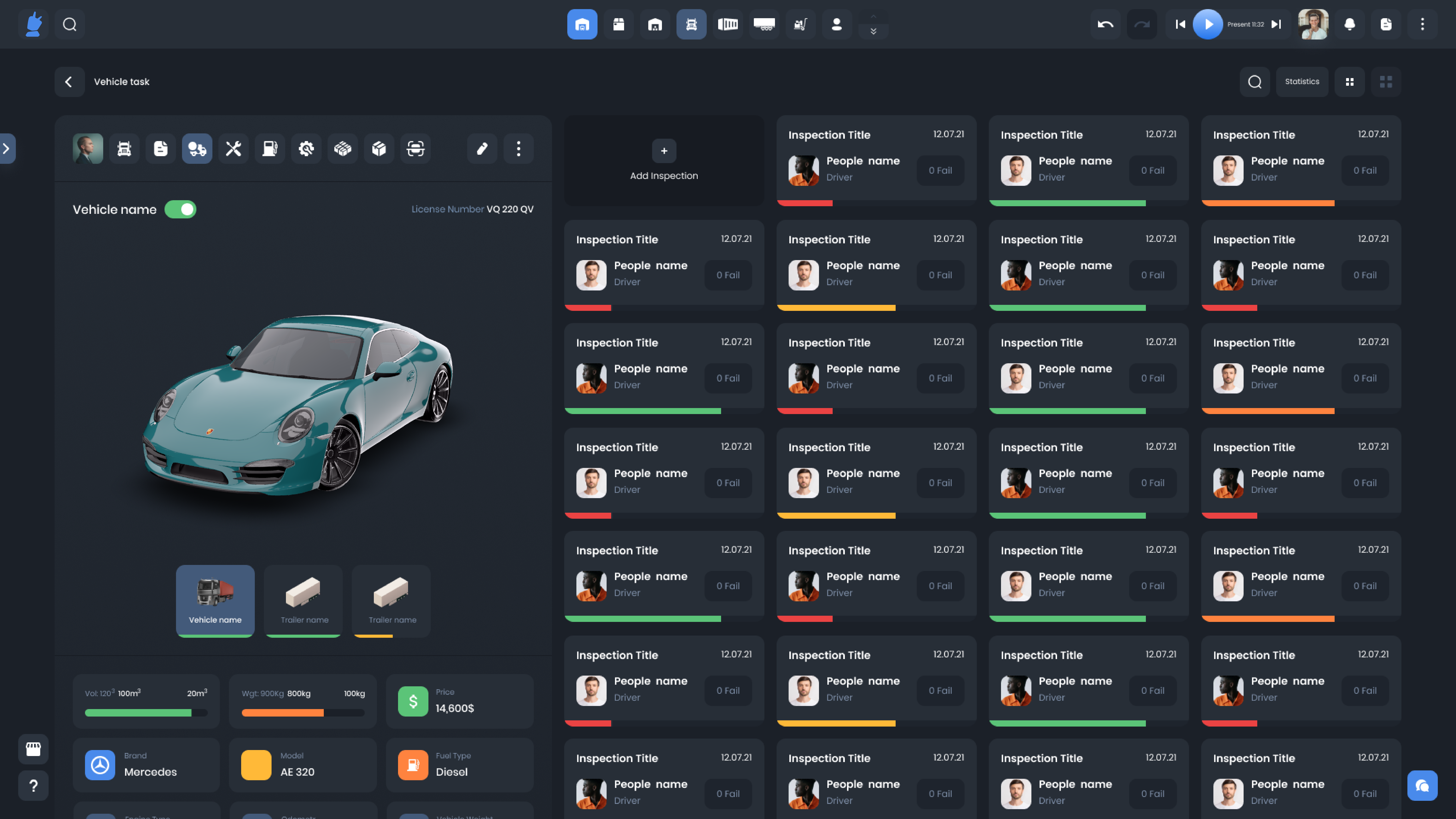Click the orange Fuel Type Diesel icon
This screenshot has width=1456, height=819.
[x=413, y=765]
